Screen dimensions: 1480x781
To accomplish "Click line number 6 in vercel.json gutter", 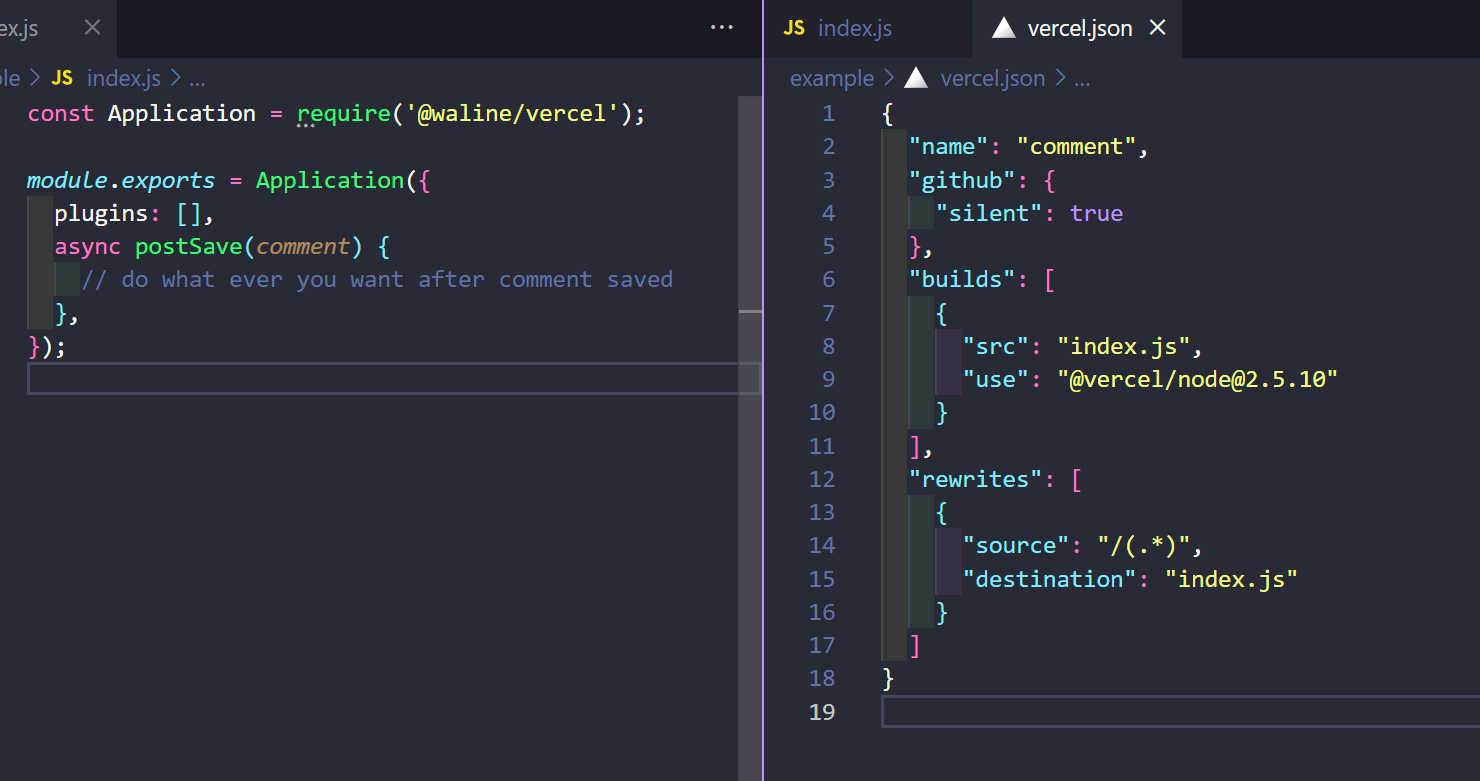I will click(x=827, y=279).
